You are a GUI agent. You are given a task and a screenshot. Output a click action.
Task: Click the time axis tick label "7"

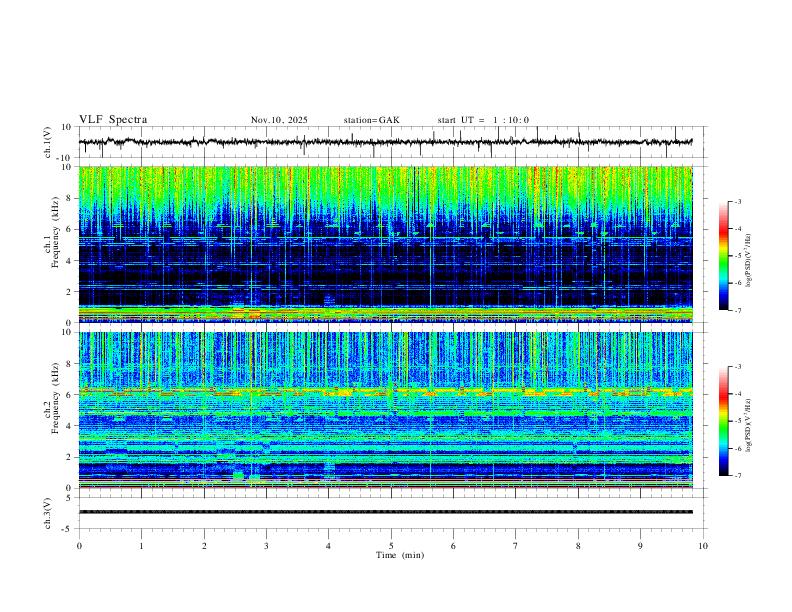[x=516, y=546]
